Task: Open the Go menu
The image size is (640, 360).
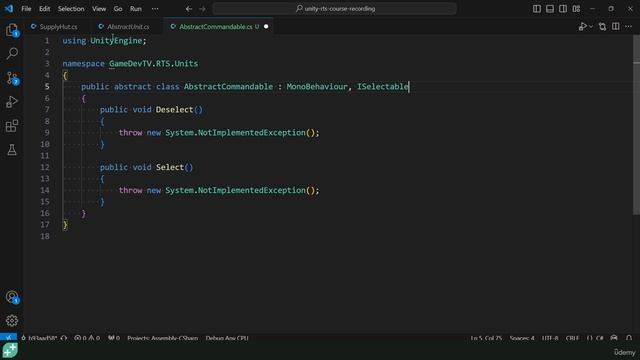Action: click(118, 9)
